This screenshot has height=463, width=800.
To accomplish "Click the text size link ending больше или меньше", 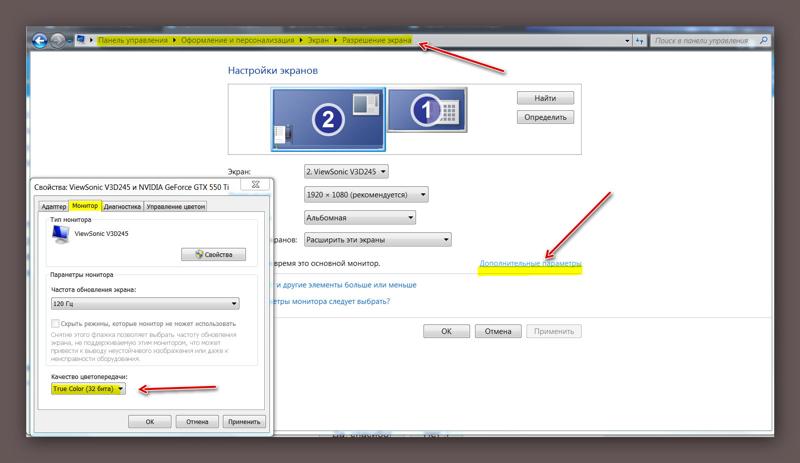I will pos(346,285).
